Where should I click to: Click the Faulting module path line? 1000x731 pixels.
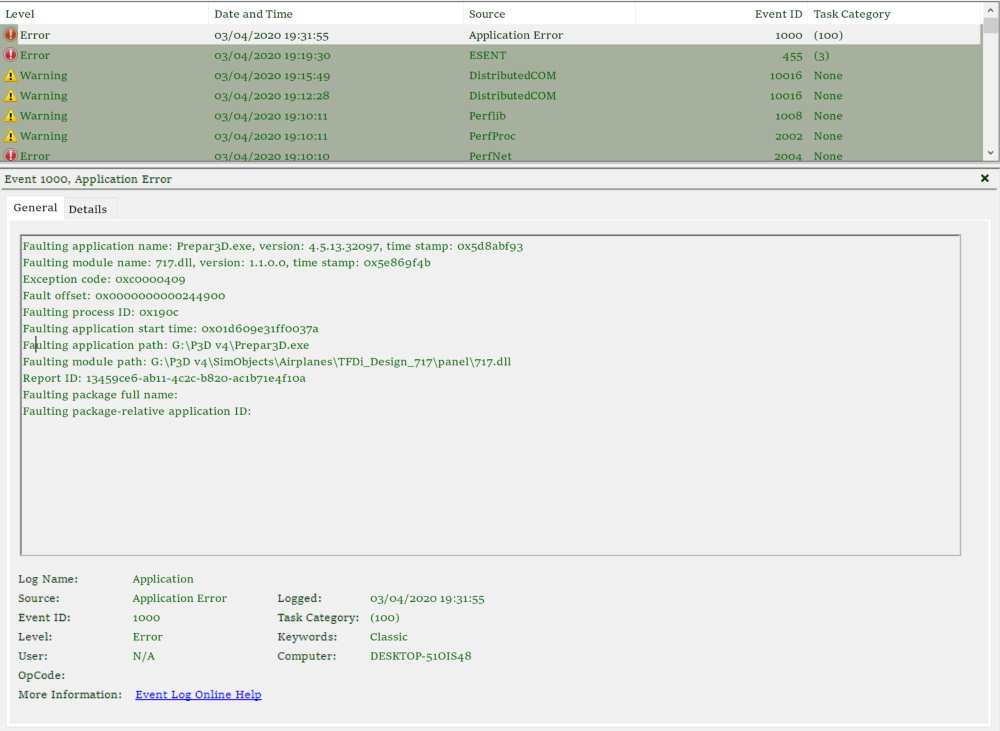tap(267, 362)
